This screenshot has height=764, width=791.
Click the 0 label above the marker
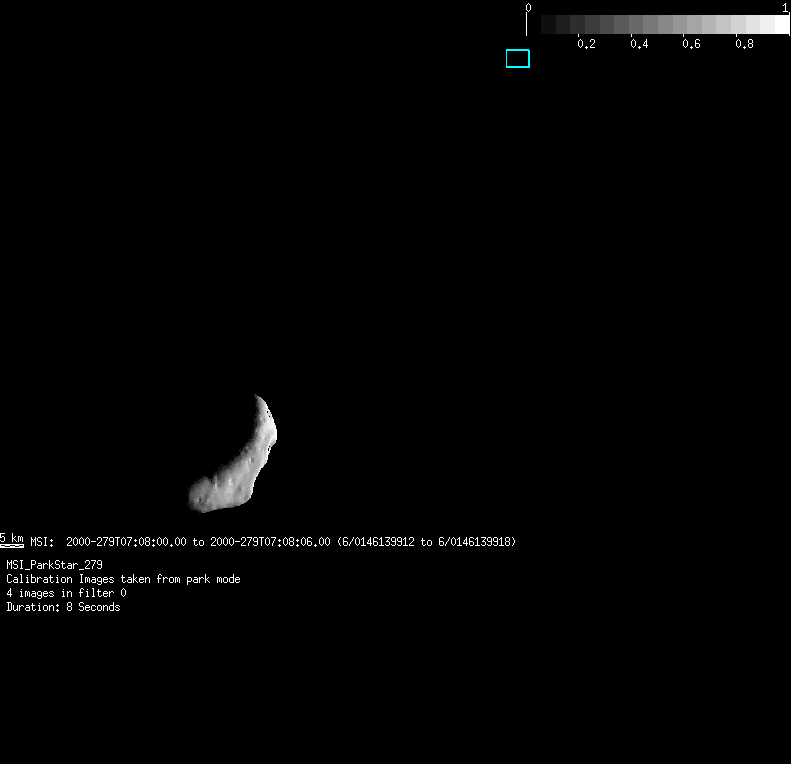click(528, 7)
